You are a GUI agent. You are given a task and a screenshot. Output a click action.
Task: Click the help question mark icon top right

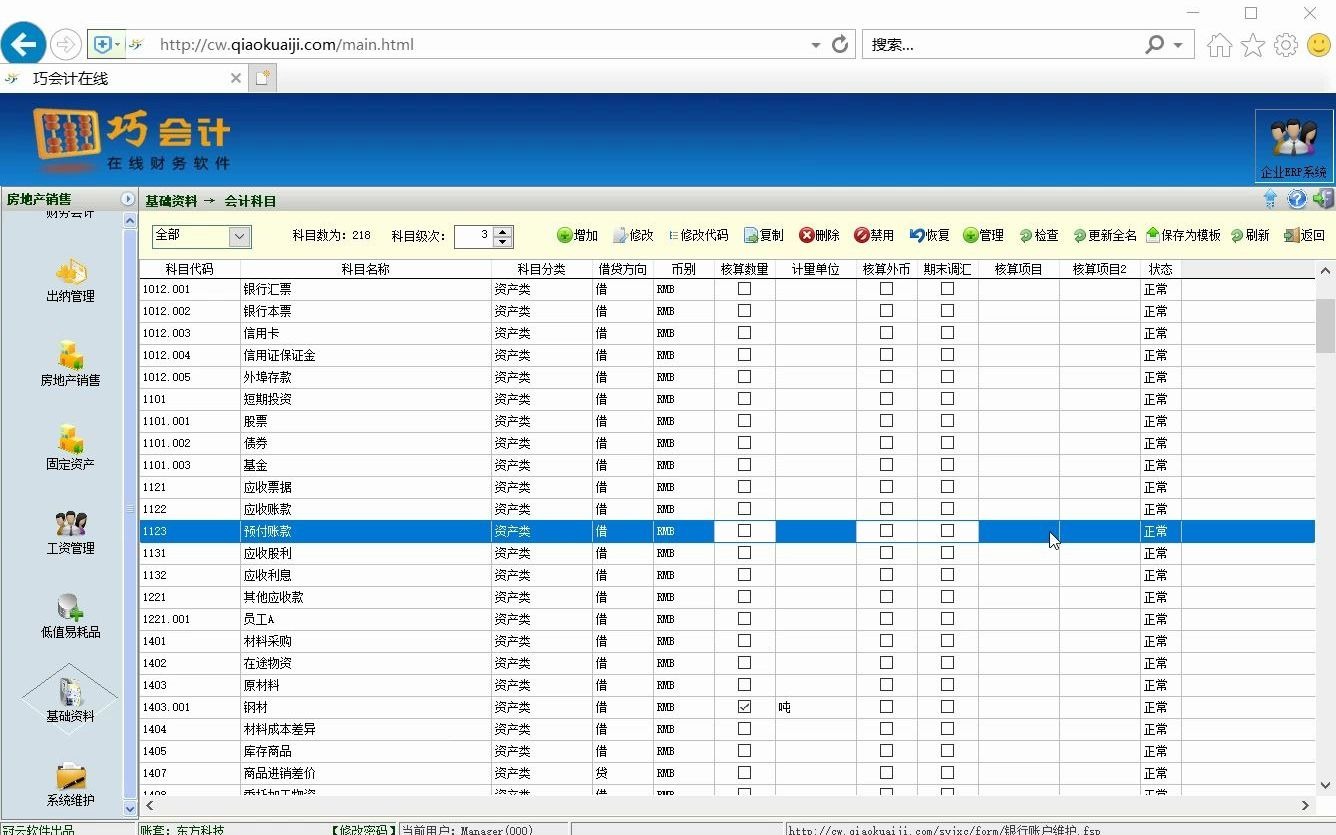click(x=1297, y=198)
